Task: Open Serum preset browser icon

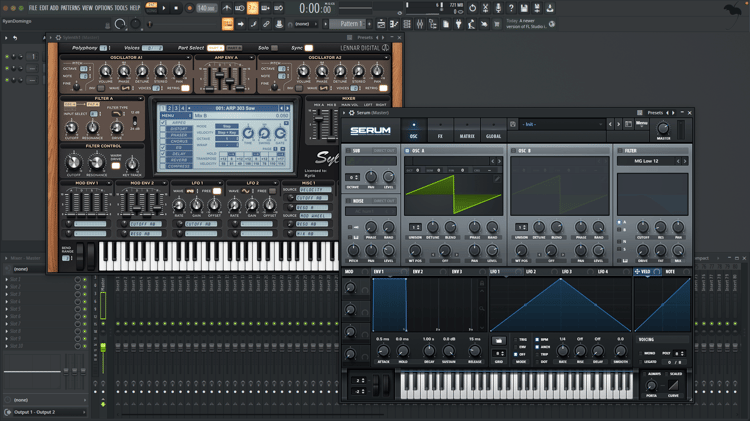Action: coord(629,124)
